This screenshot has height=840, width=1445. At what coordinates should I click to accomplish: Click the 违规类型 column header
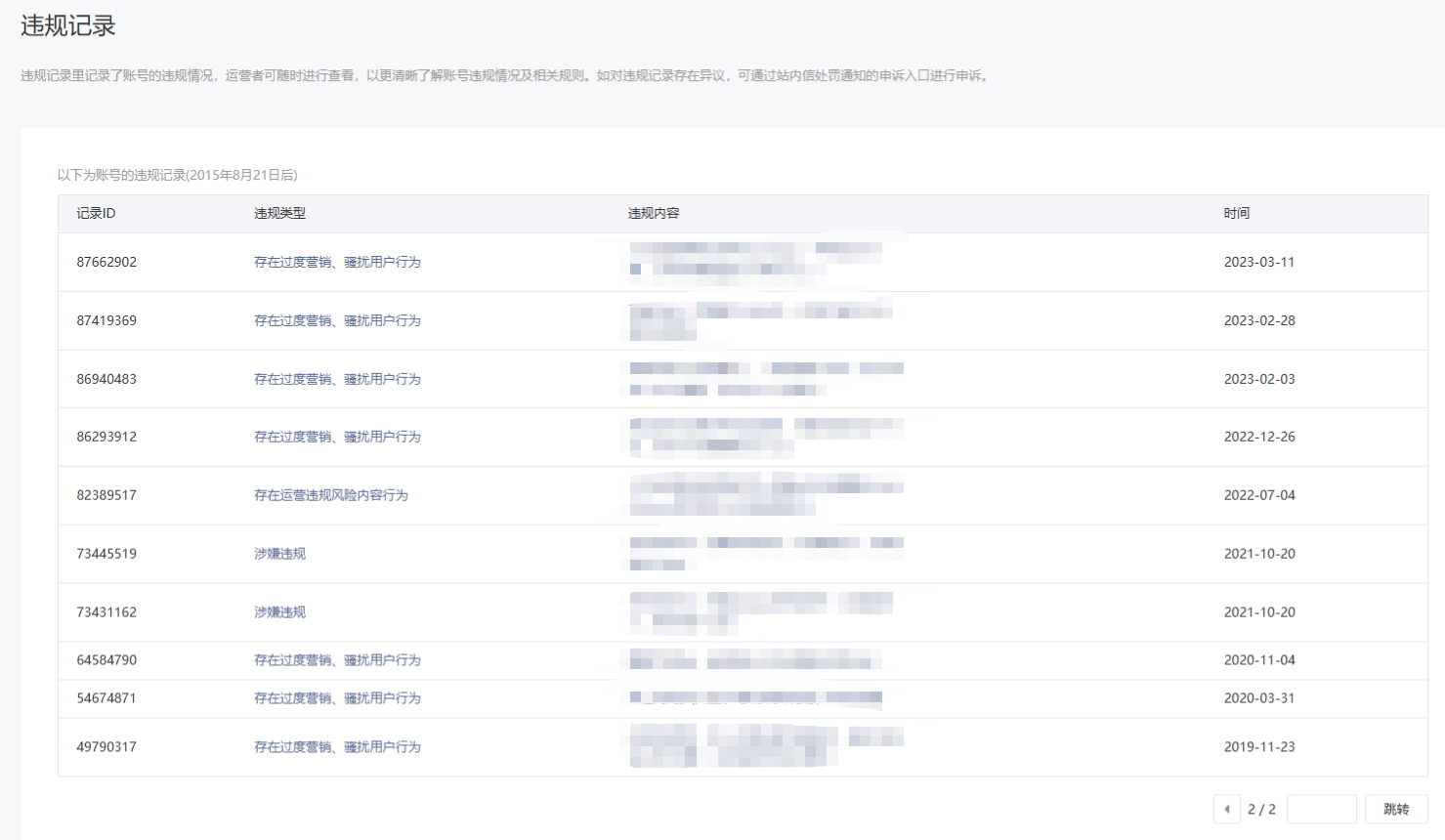(279, 213)
